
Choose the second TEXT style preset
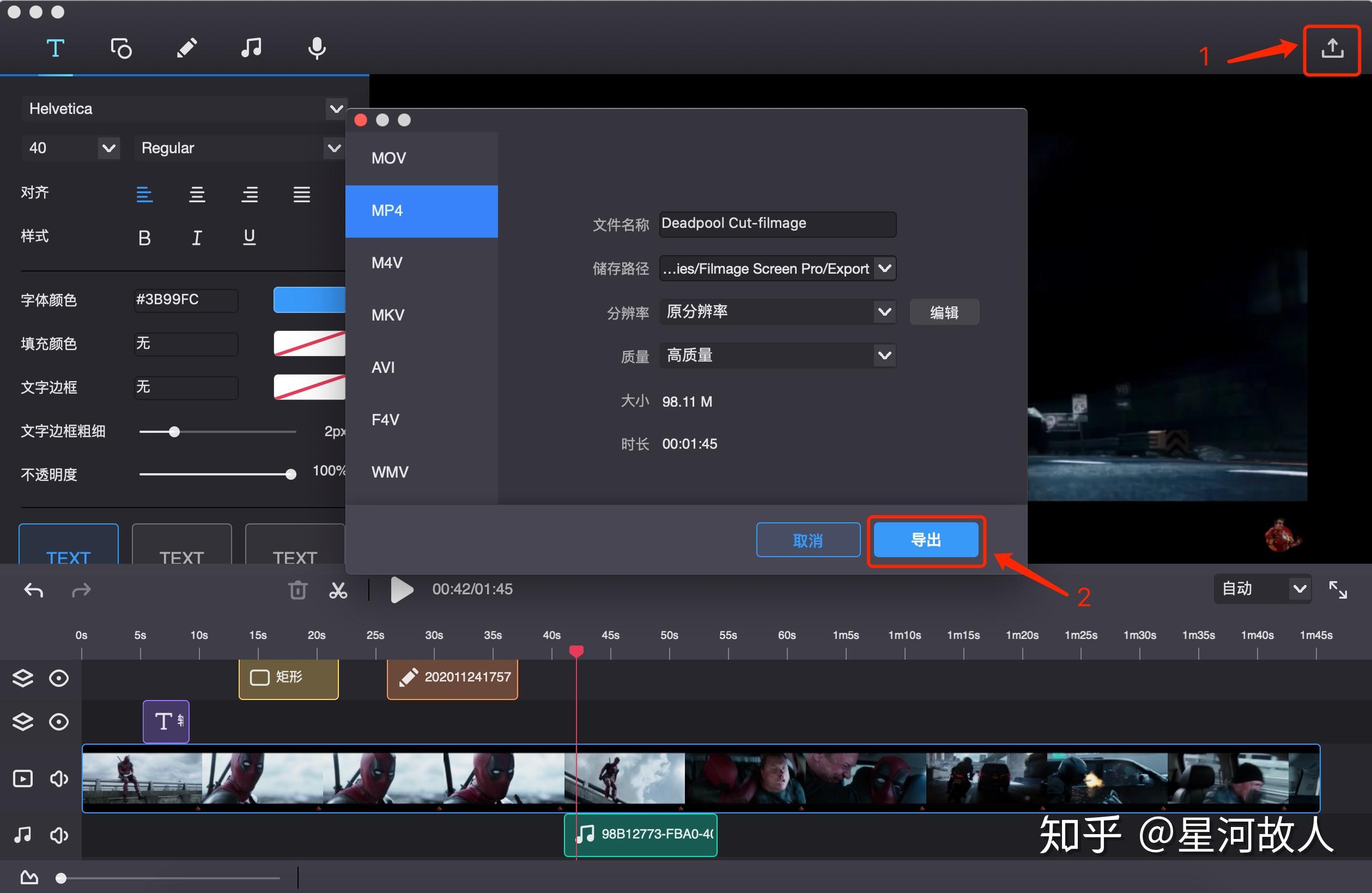(181, 544)
